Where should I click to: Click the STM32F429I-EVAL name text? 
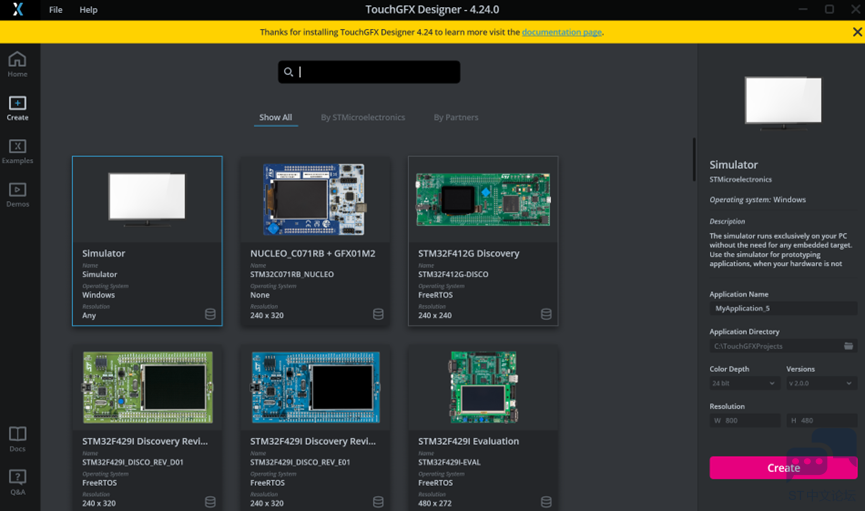(449, 462)
